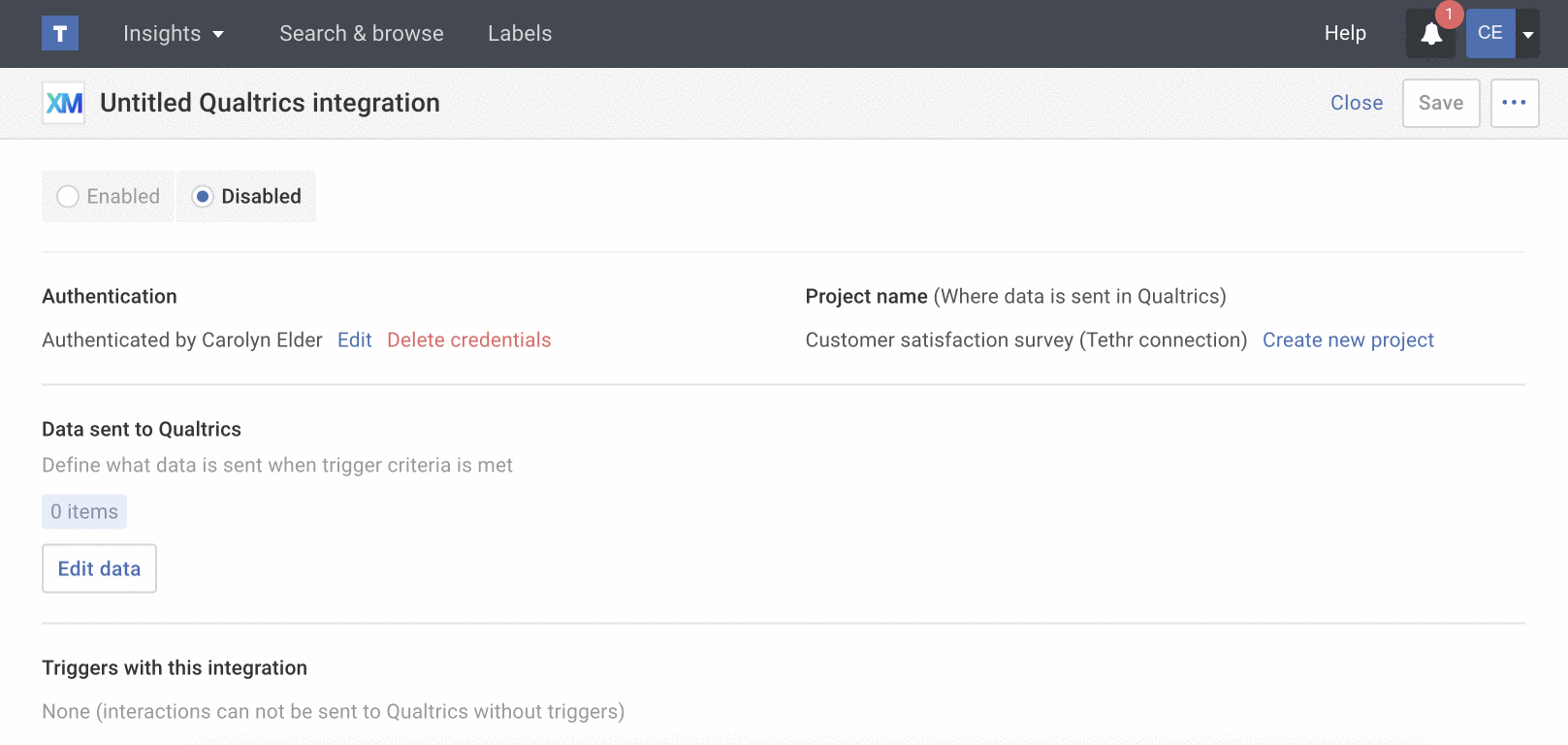Screen dimensions: 1568x745
Task: Select the Enabled radio button
Action: [68, 197]
